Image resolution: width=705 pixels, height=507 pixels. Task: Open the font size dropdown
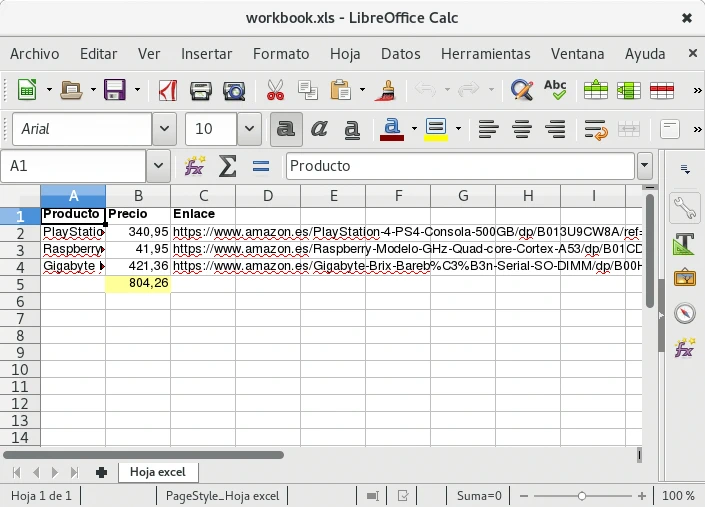pyautogui.click(x=250, y=129)
